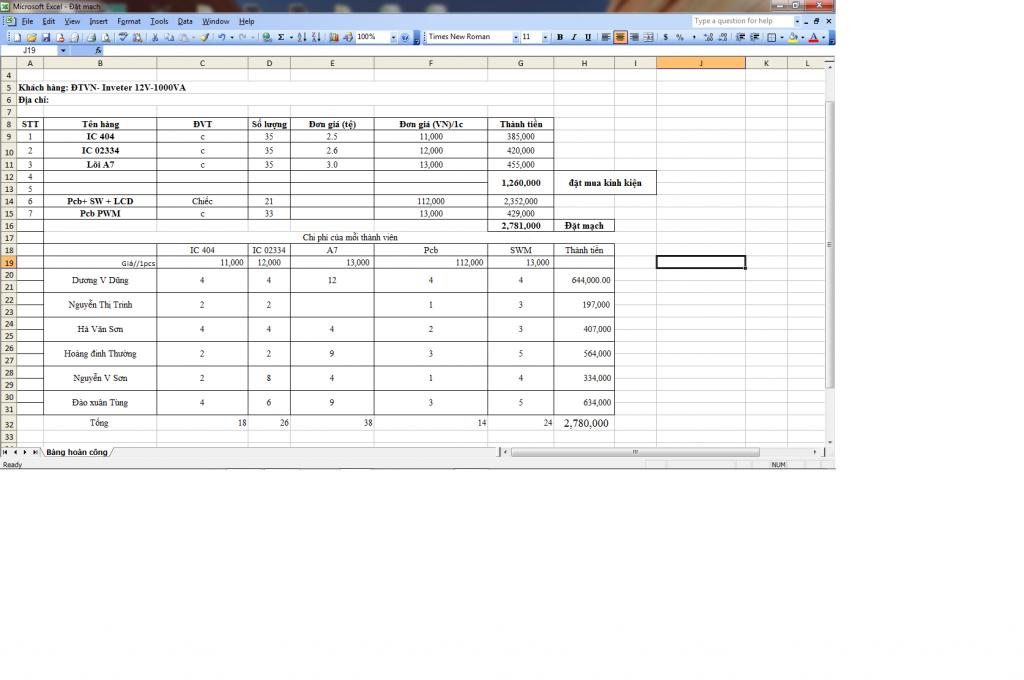1024x680 pixels.
Task: Click the font color red A swatch
Action: tap(814, 37)
